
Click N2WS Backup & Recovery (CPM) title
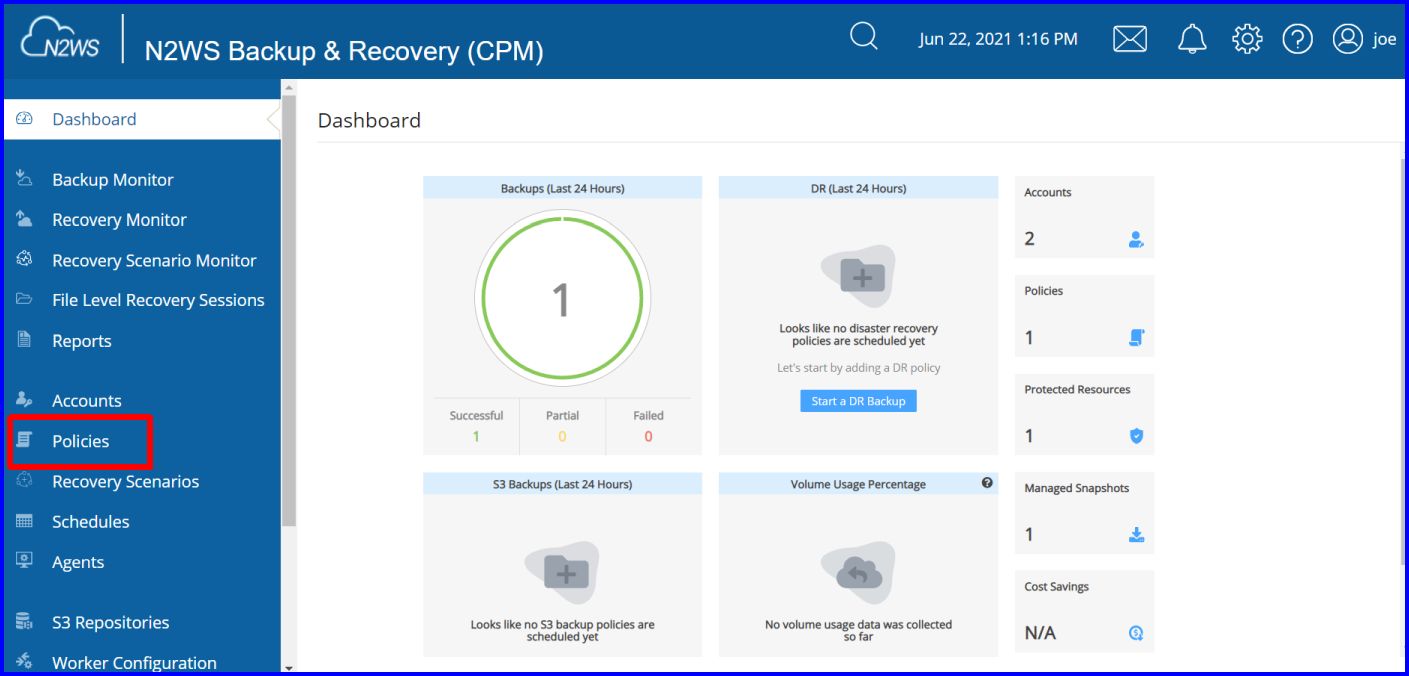point(344,52)
